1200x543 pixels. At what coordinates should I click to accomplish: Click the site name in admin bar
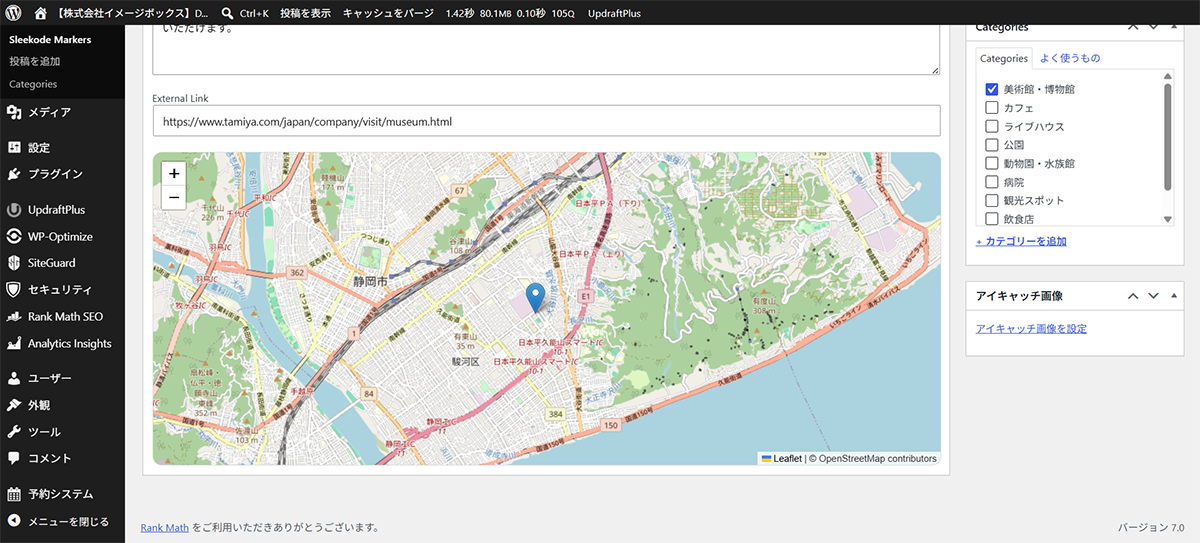132,14
